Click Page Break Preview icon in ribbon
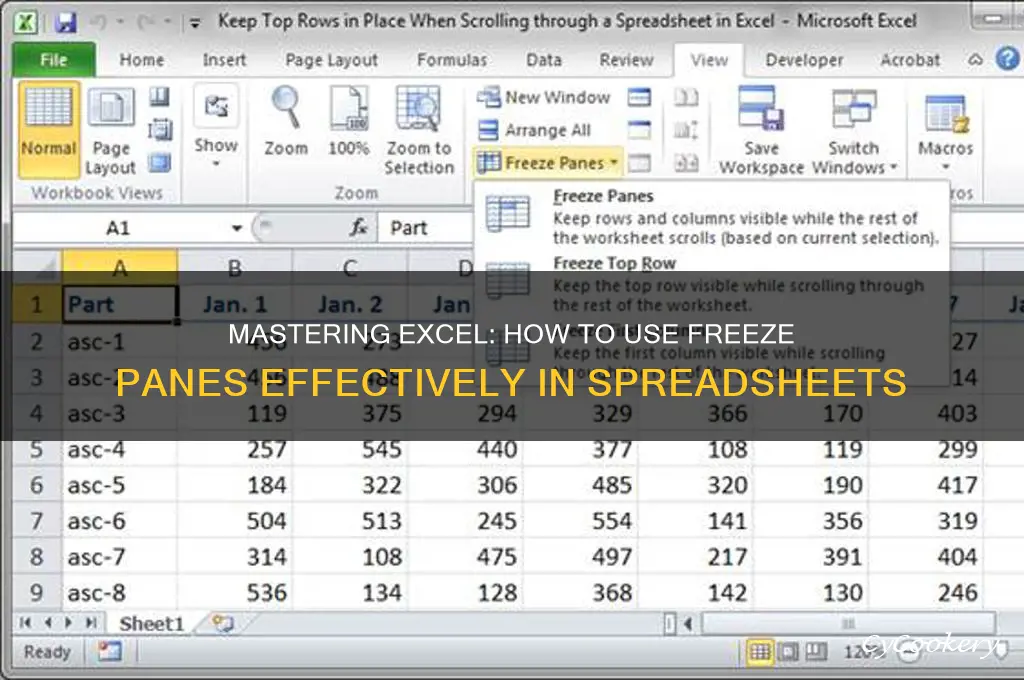The width and height of the screenshot is (1024, 680). (159, 98)
